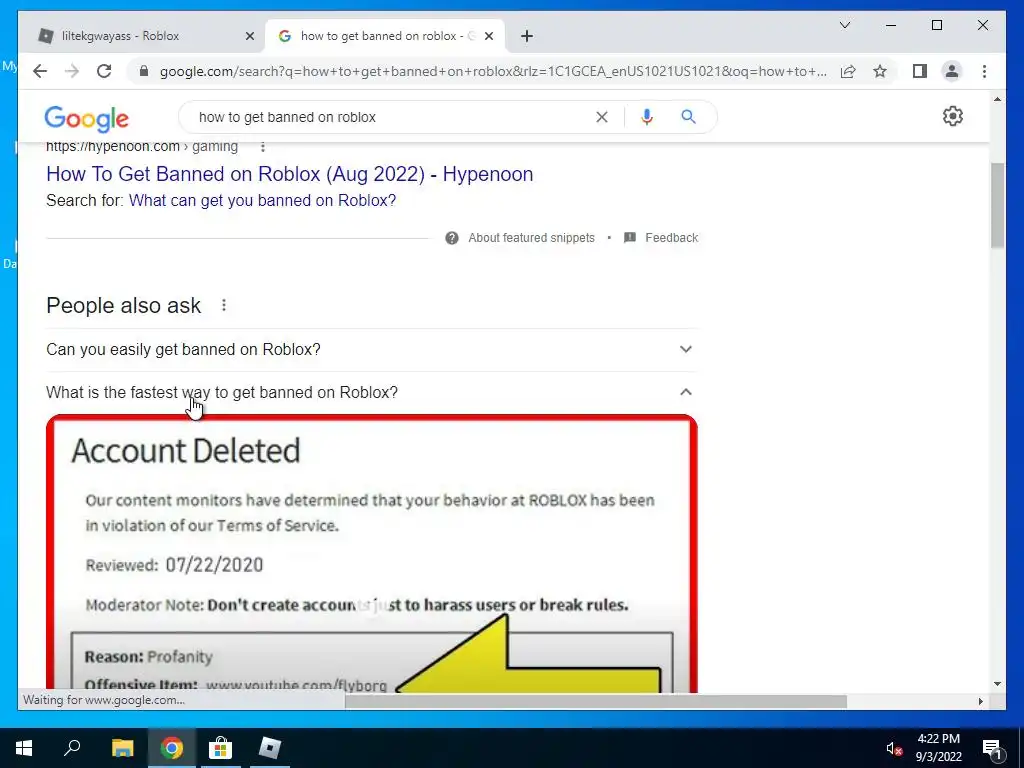Screen dimensions: 1024x768
Task: Share this page icon in address bar
Action: coord(848,71)
